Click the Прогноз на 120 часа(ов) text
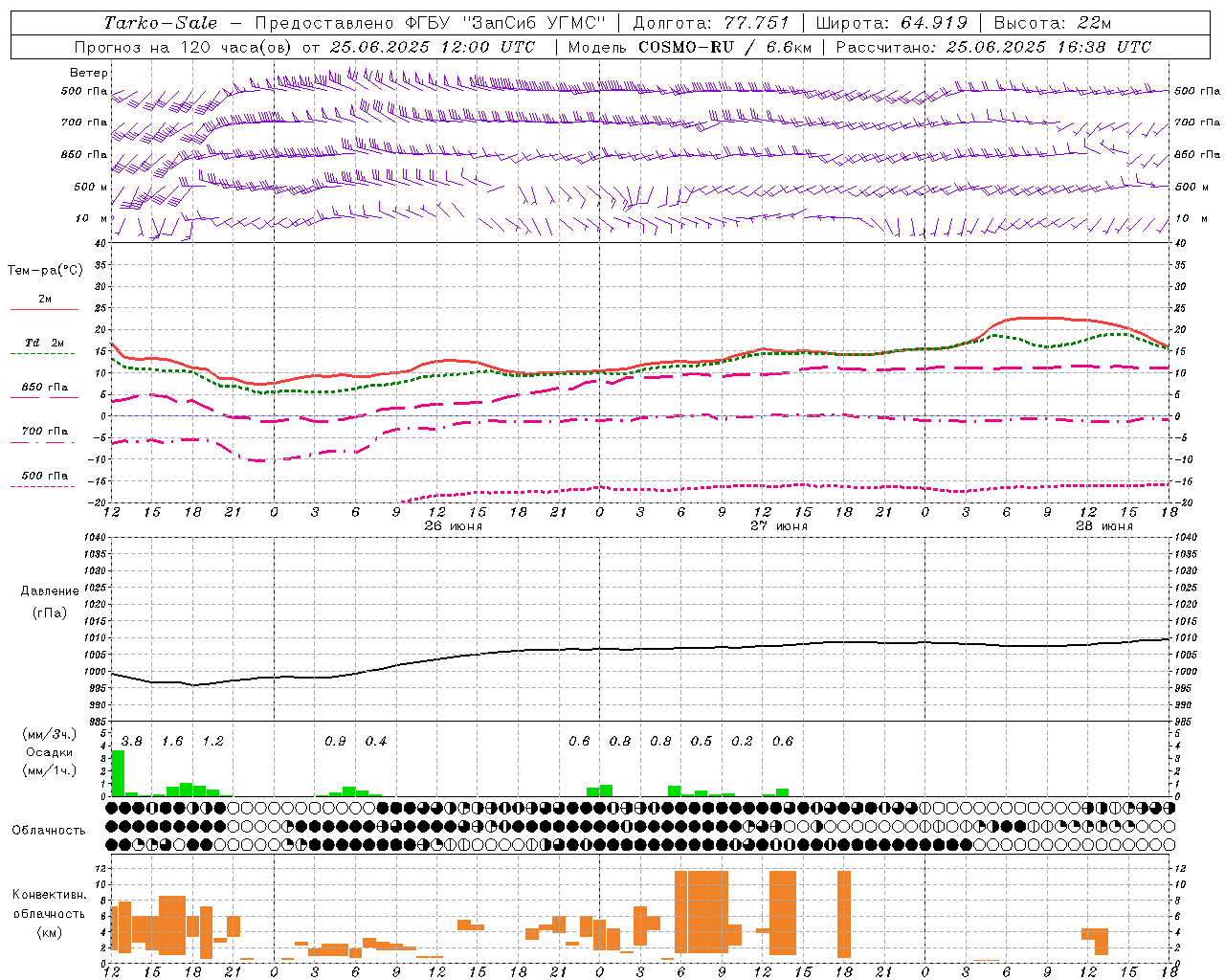Viewport: 1225px width, 980px height. (182, 47)
